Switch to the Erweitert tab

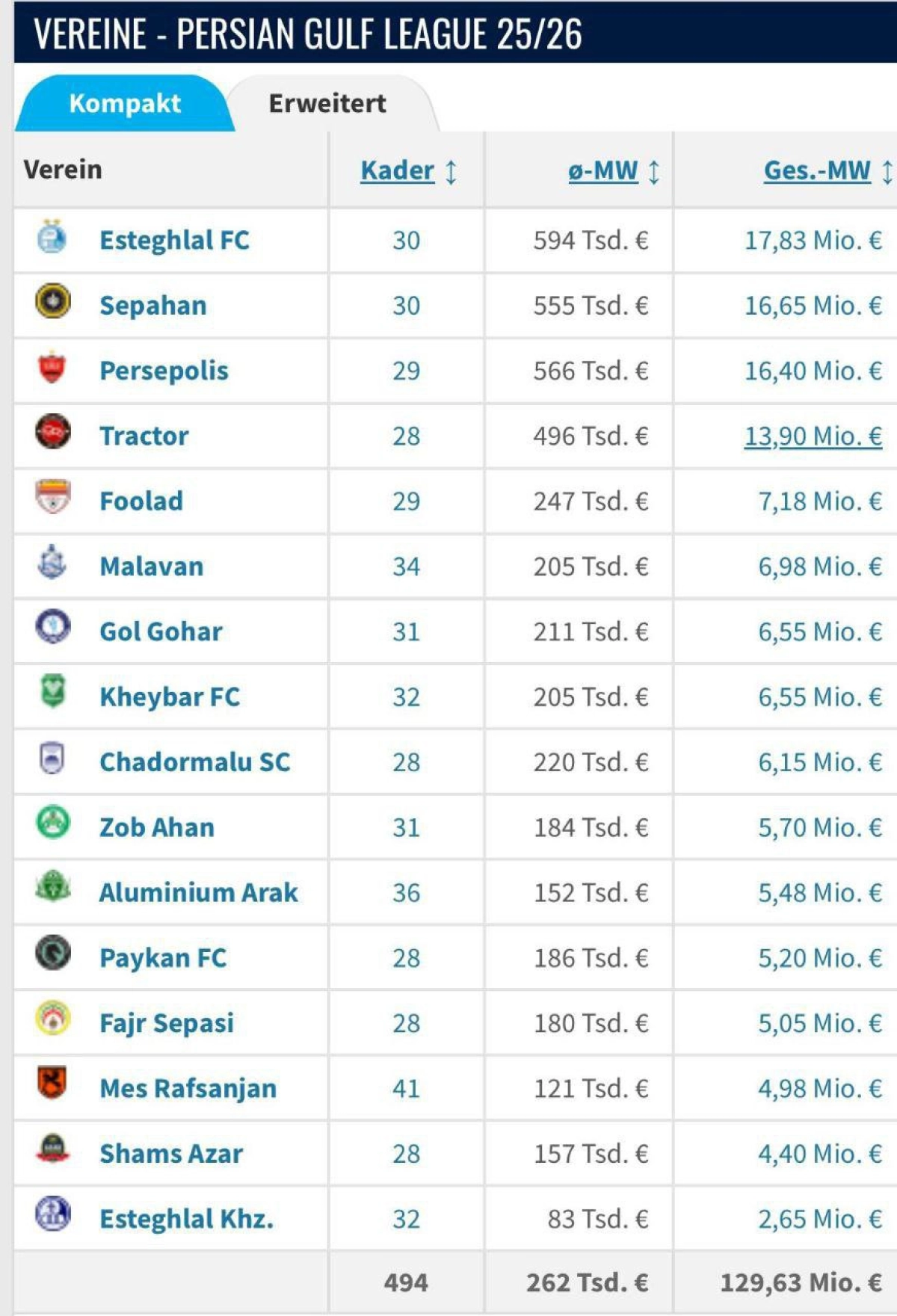coord(327,103)
